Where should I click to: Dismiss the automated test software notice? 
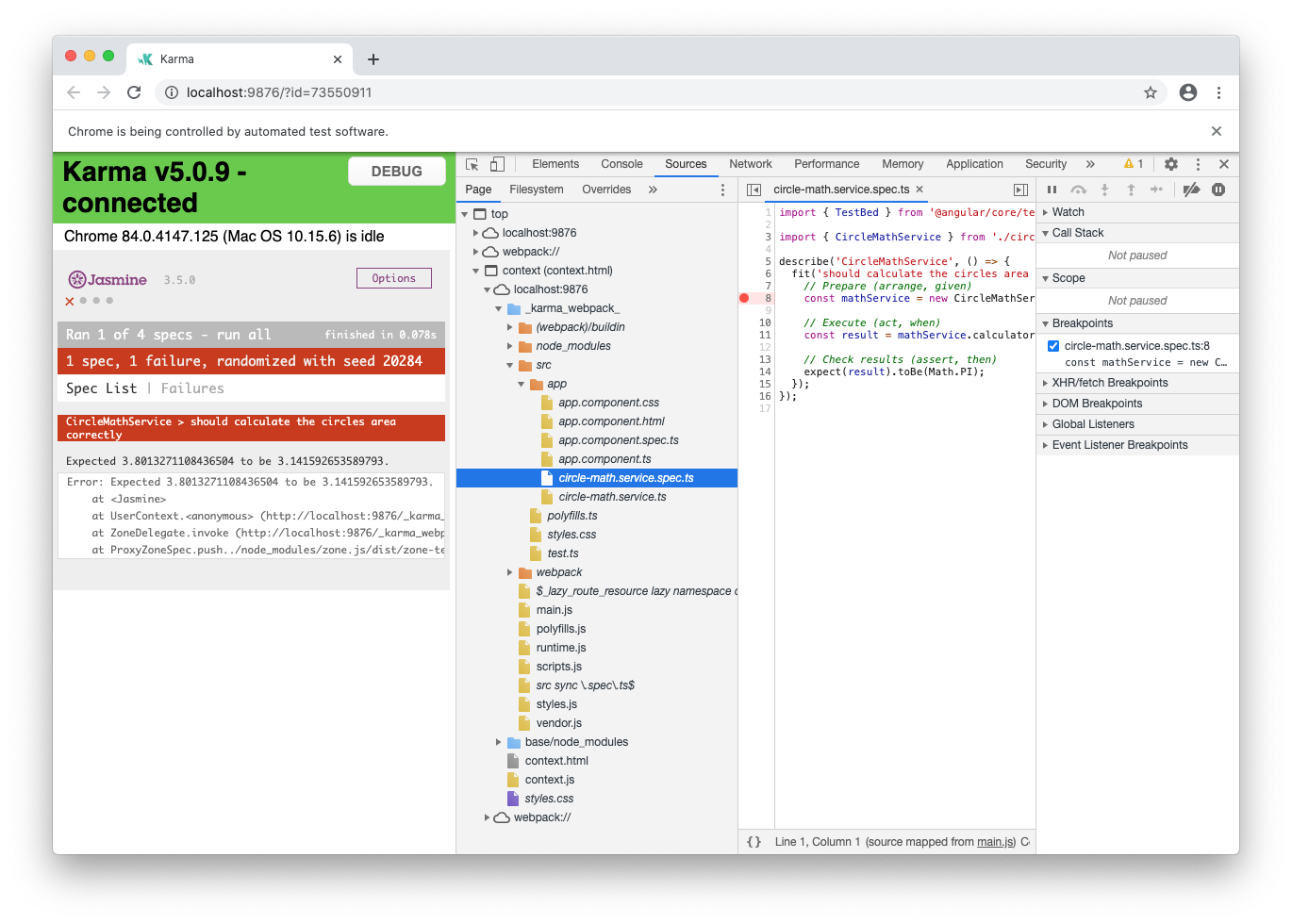1217,131
